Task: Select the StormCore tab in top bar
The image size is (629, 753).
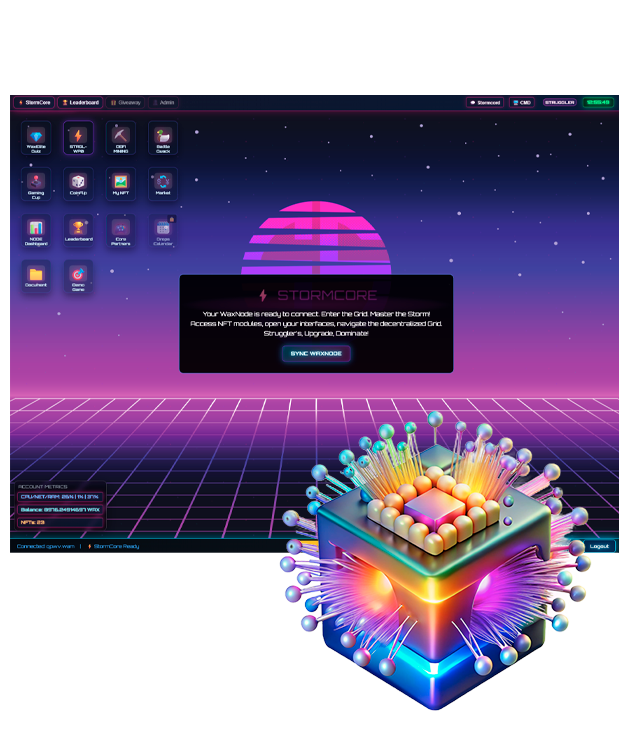Action: pyautogui.click(x=33, y=102)
